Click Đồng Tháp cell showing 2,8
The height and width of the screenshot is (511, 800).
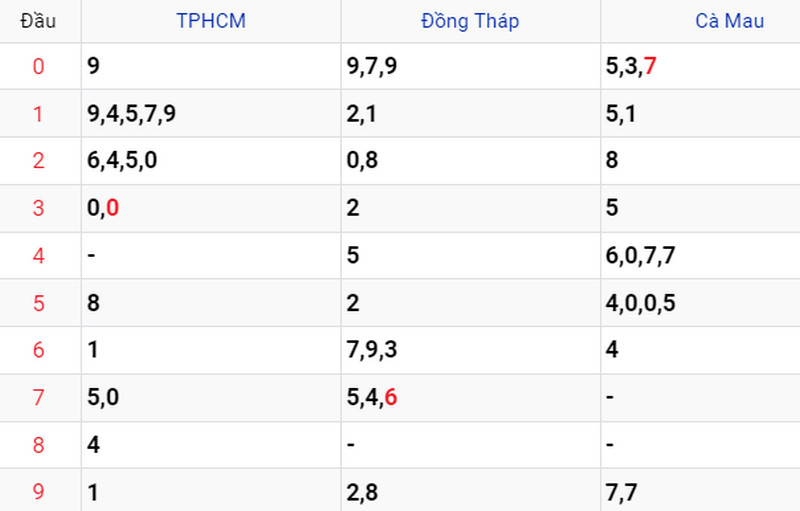pyautogui.click(x=362, y=493)
